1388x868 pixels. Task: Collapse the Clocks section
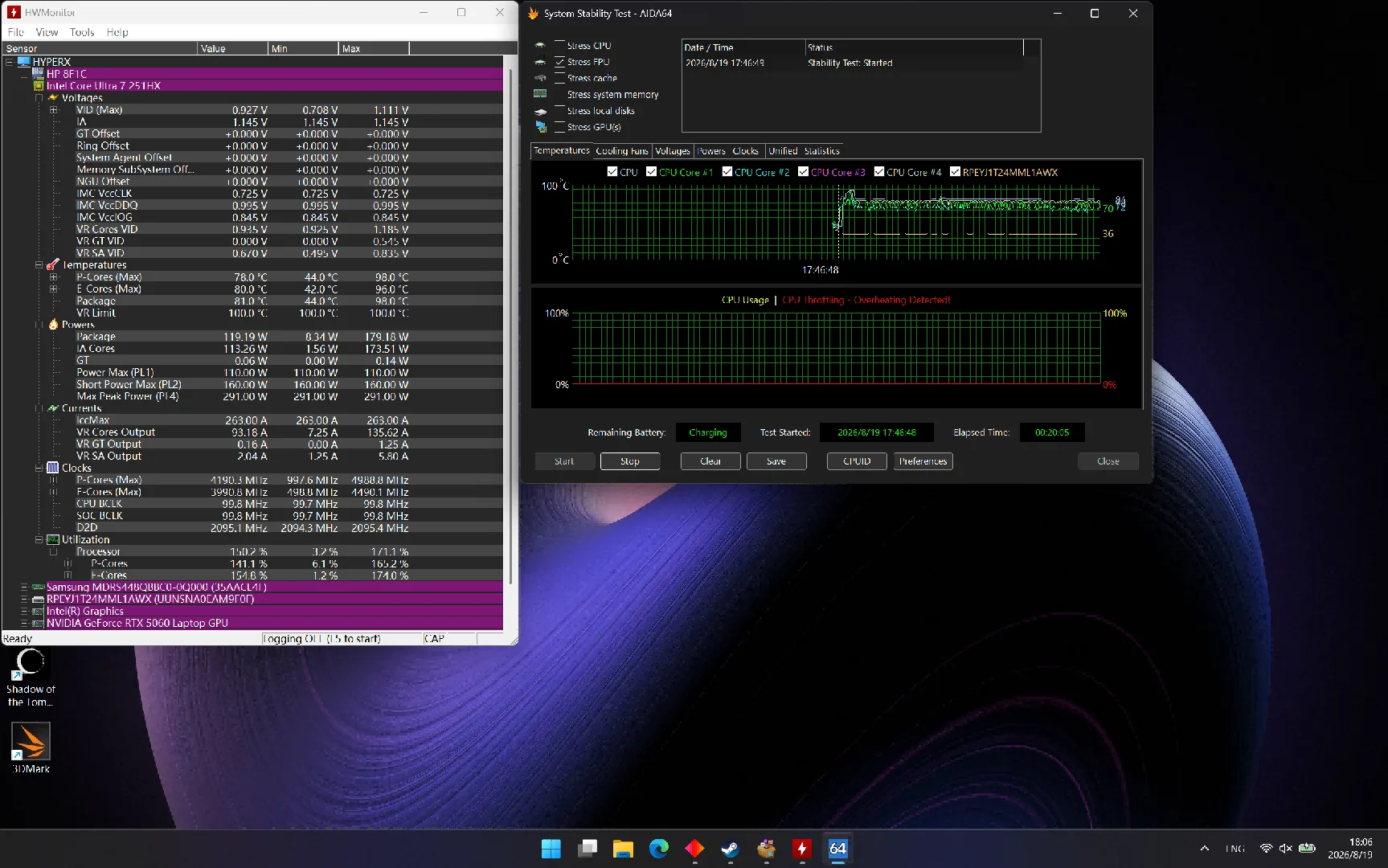click(39, 468)
